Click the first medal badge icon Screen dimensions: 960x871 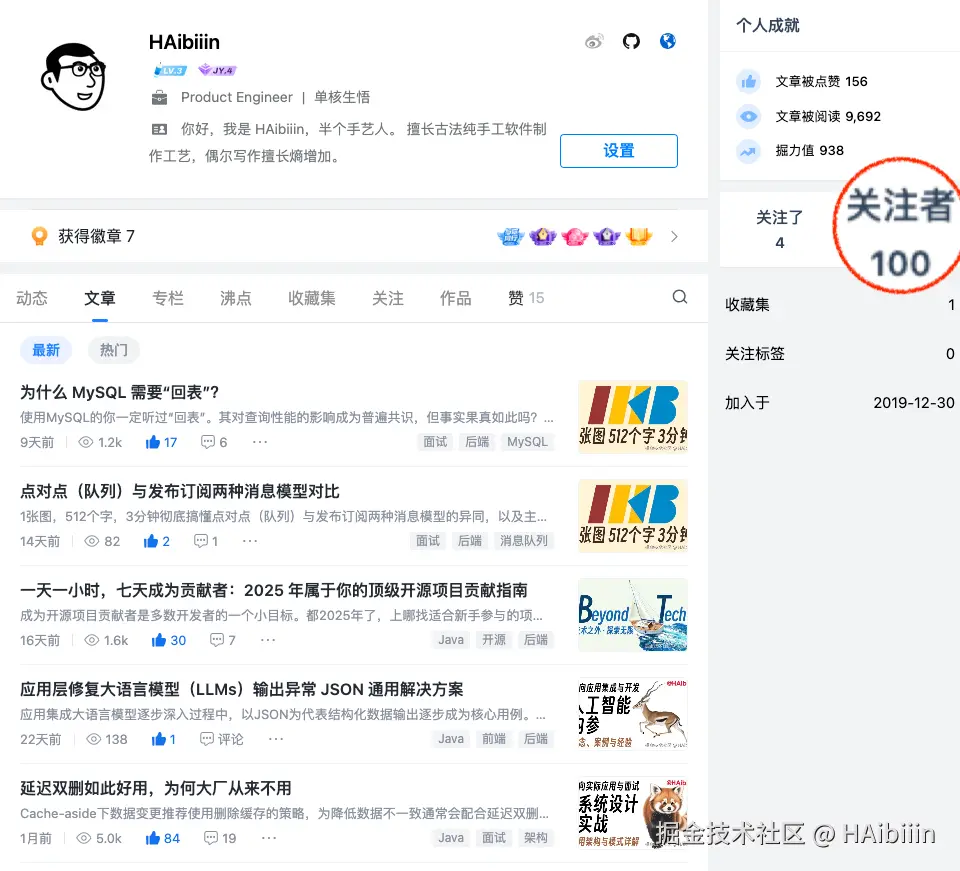pos(510,236)
